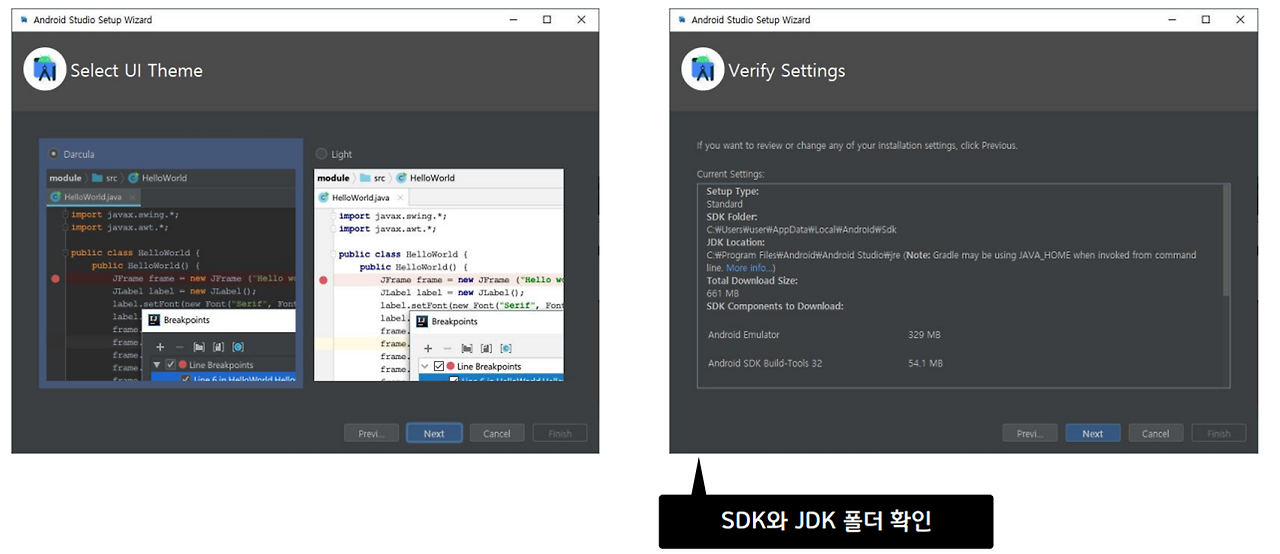The height and width of the screenshot is (554, 1280).
Task: Click Cancel in Verify Settings window
Action: pyautogui.click(x=1156, y=433)
